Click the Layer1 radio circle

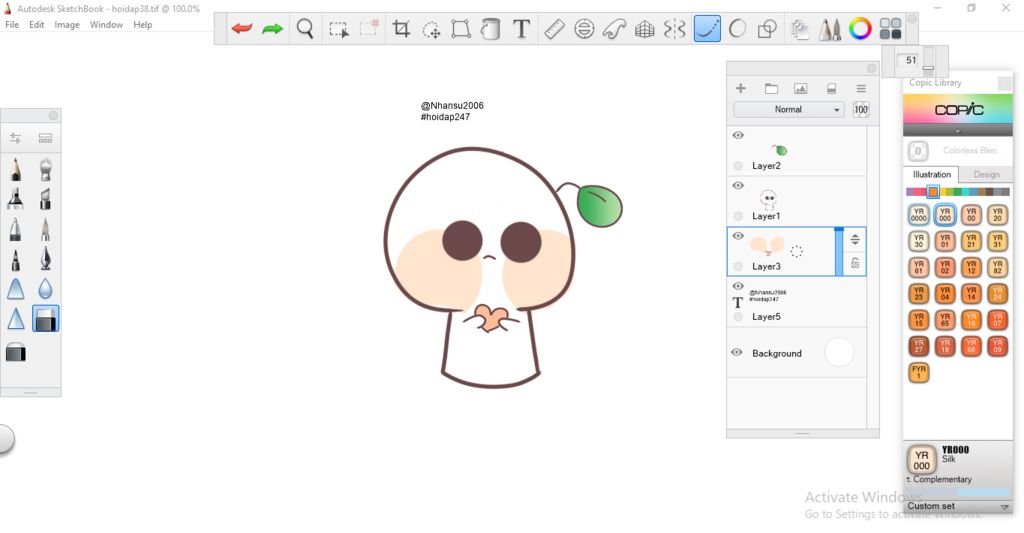coord(738,216)
